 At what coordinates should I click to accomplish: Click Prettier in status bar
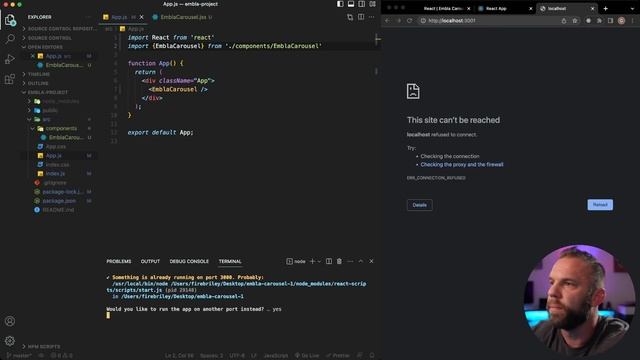(x=338, y=356)
